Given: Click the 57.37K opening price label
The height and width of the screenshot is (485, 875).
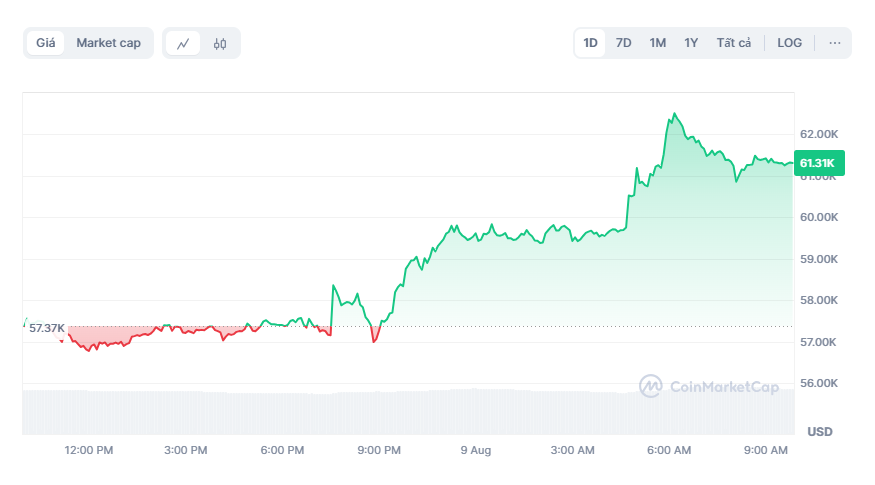Looking at the screenshot, I should 47,328.
